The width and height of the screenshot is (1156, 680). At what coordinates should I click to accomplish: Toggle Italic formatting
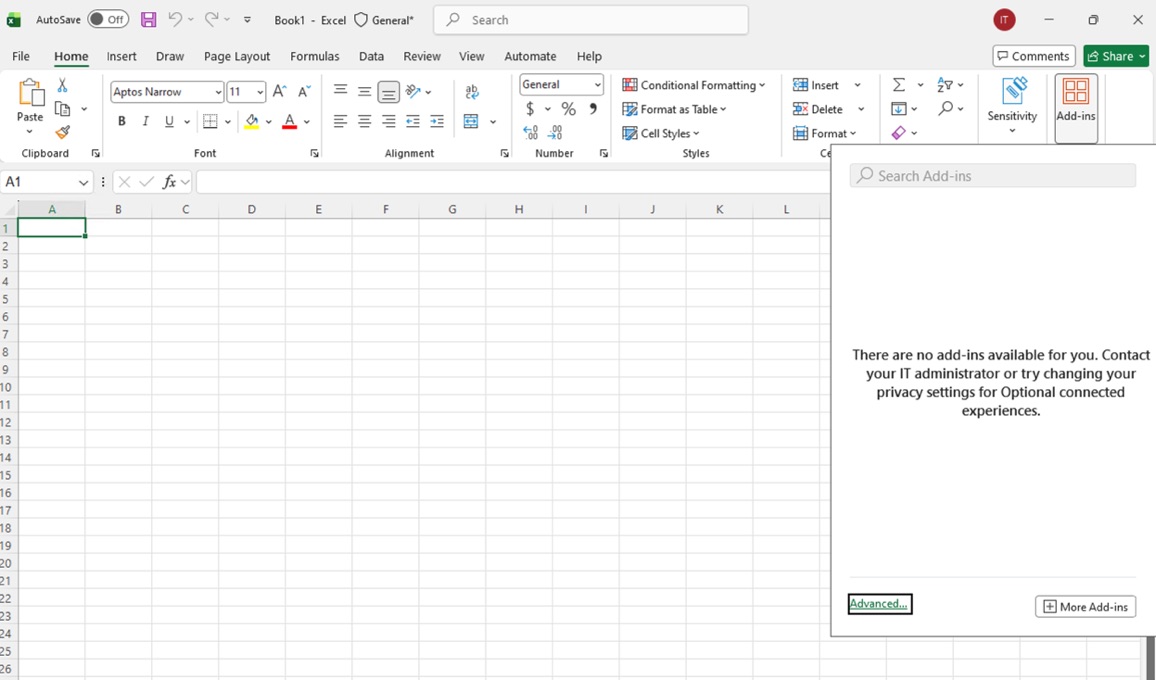coord(145,122)
